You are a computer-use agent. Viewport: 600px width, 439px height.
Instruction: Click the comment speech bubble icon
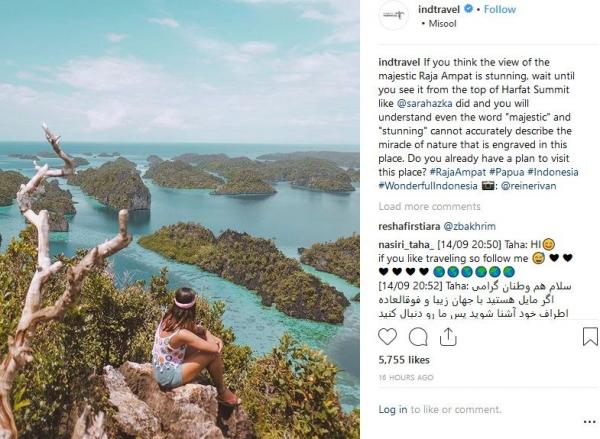tap(418, 337)
